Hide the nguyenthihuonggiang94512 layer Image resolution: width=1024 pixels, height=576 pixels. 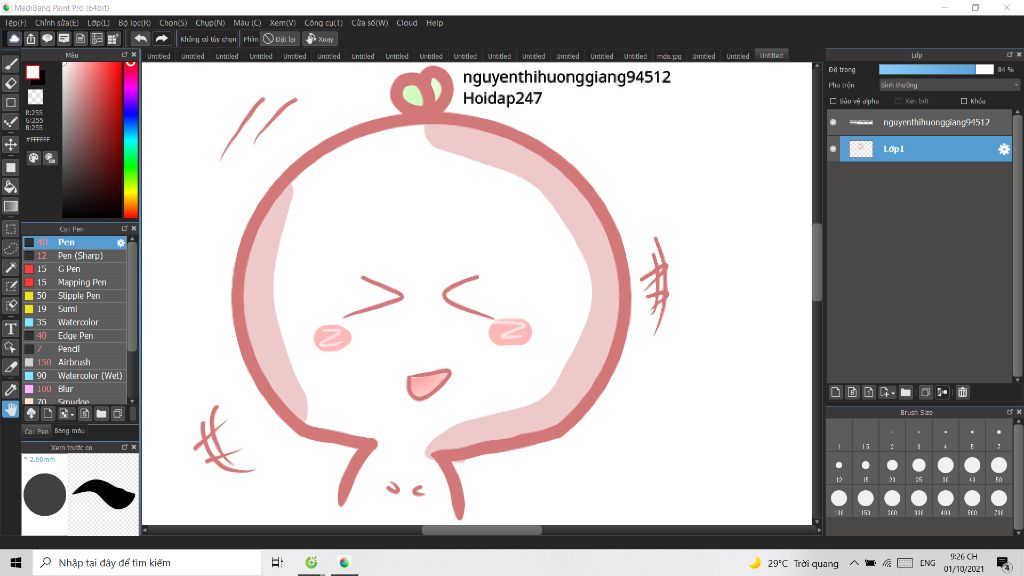(x=833, y=122)
